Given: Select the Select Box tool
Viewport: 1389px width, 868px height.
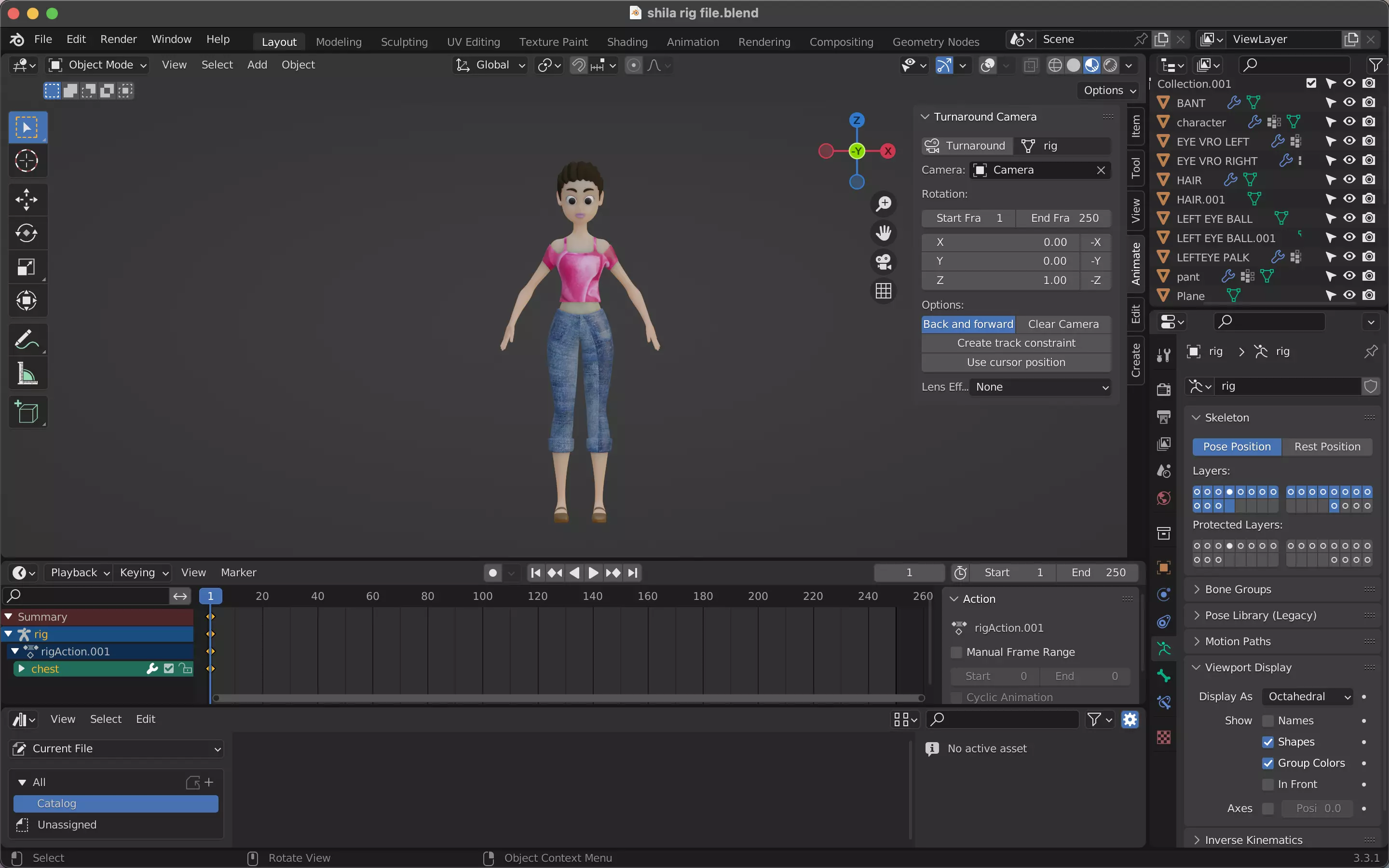Looking at the screenshot, I should (27, 127).
